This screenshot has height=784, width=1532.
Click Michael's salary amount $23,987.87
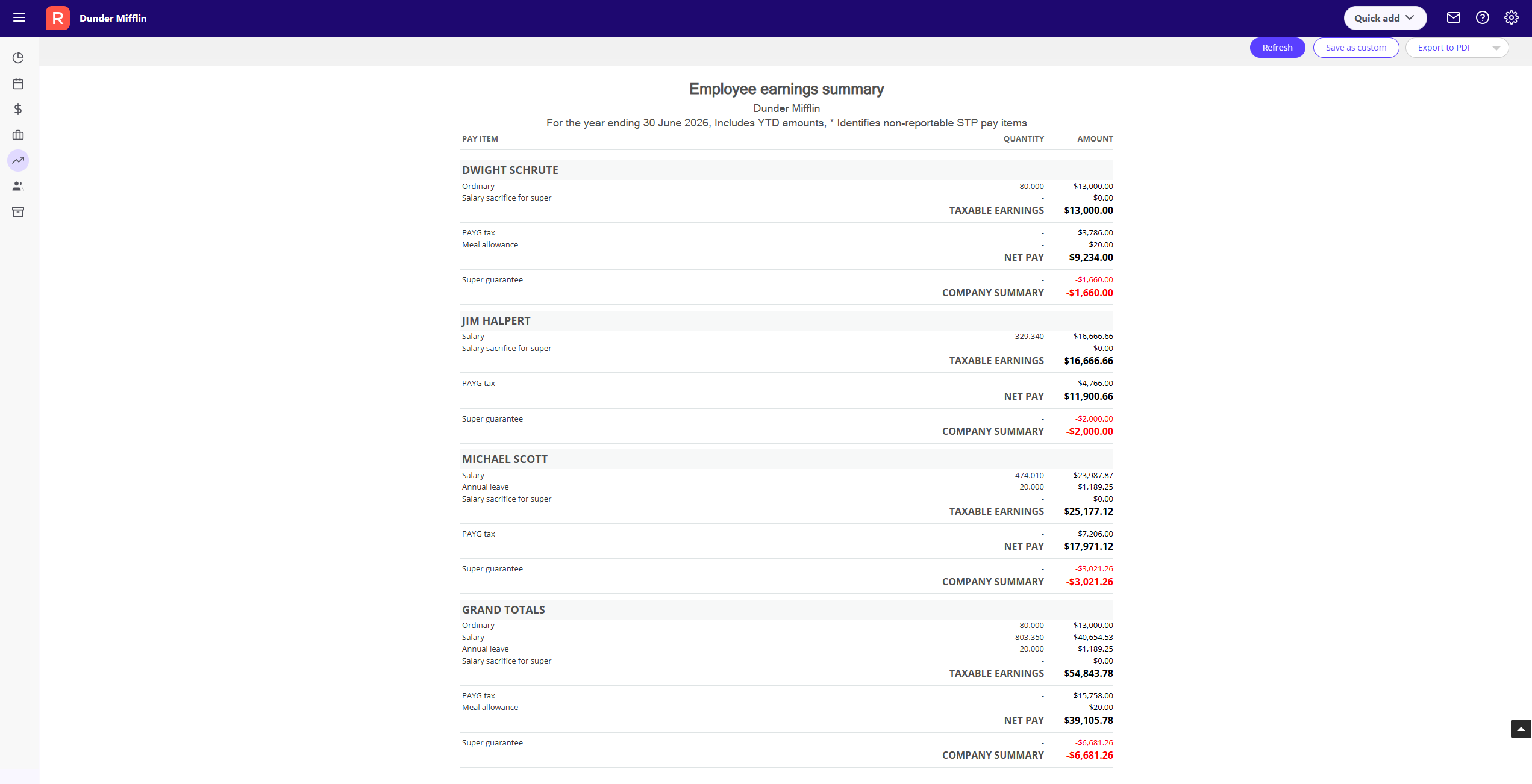[1093, 476]
